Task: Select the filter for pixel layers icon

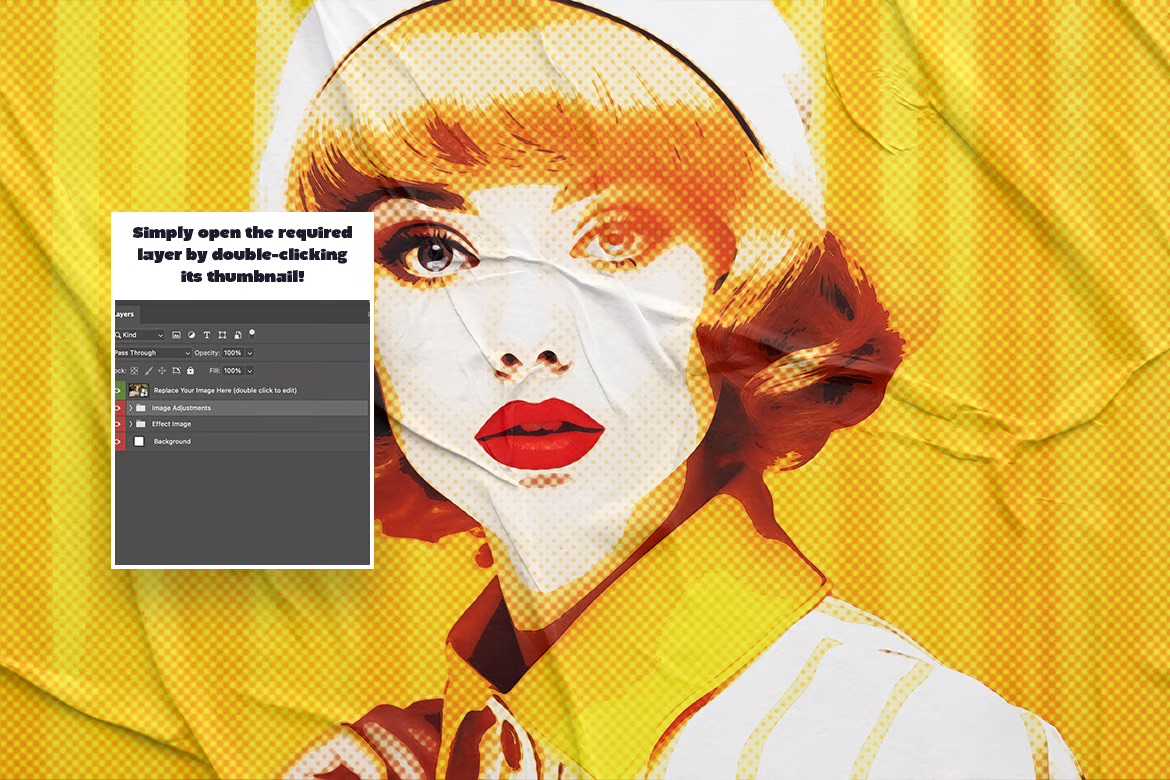Action: tap(178, 335)
